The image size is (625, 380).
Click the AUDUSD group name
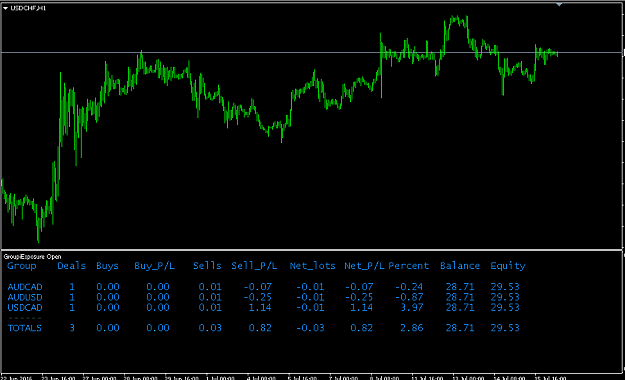coord(25,297)
